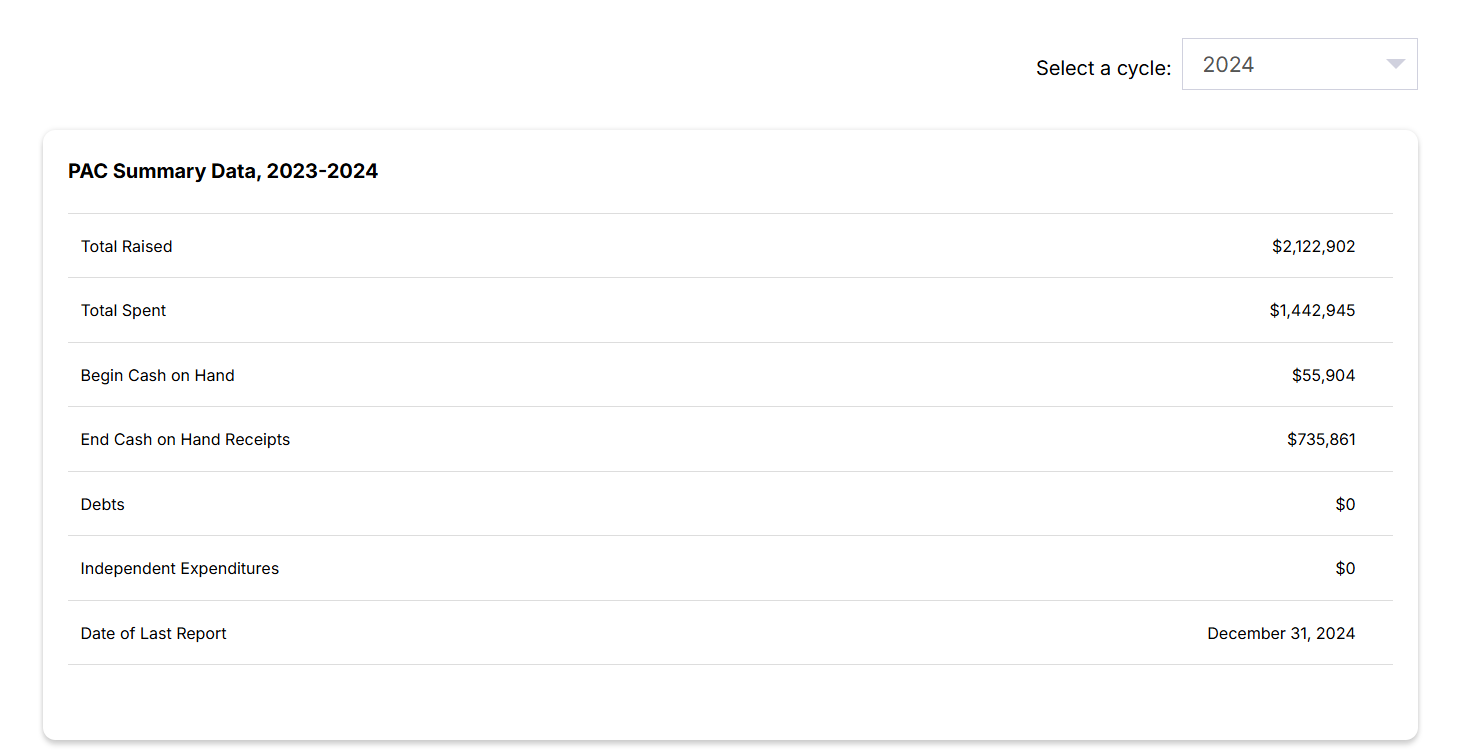
Task: Click the December 31, 2024 date value
Action: click(x=1281, y=633)
